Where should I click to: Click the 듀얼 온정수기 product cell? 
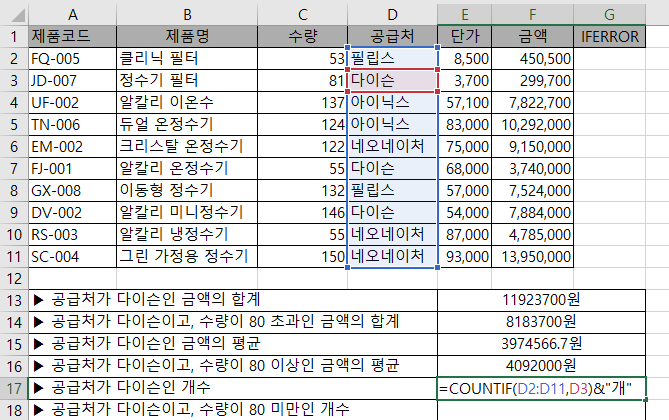point(187,125)
